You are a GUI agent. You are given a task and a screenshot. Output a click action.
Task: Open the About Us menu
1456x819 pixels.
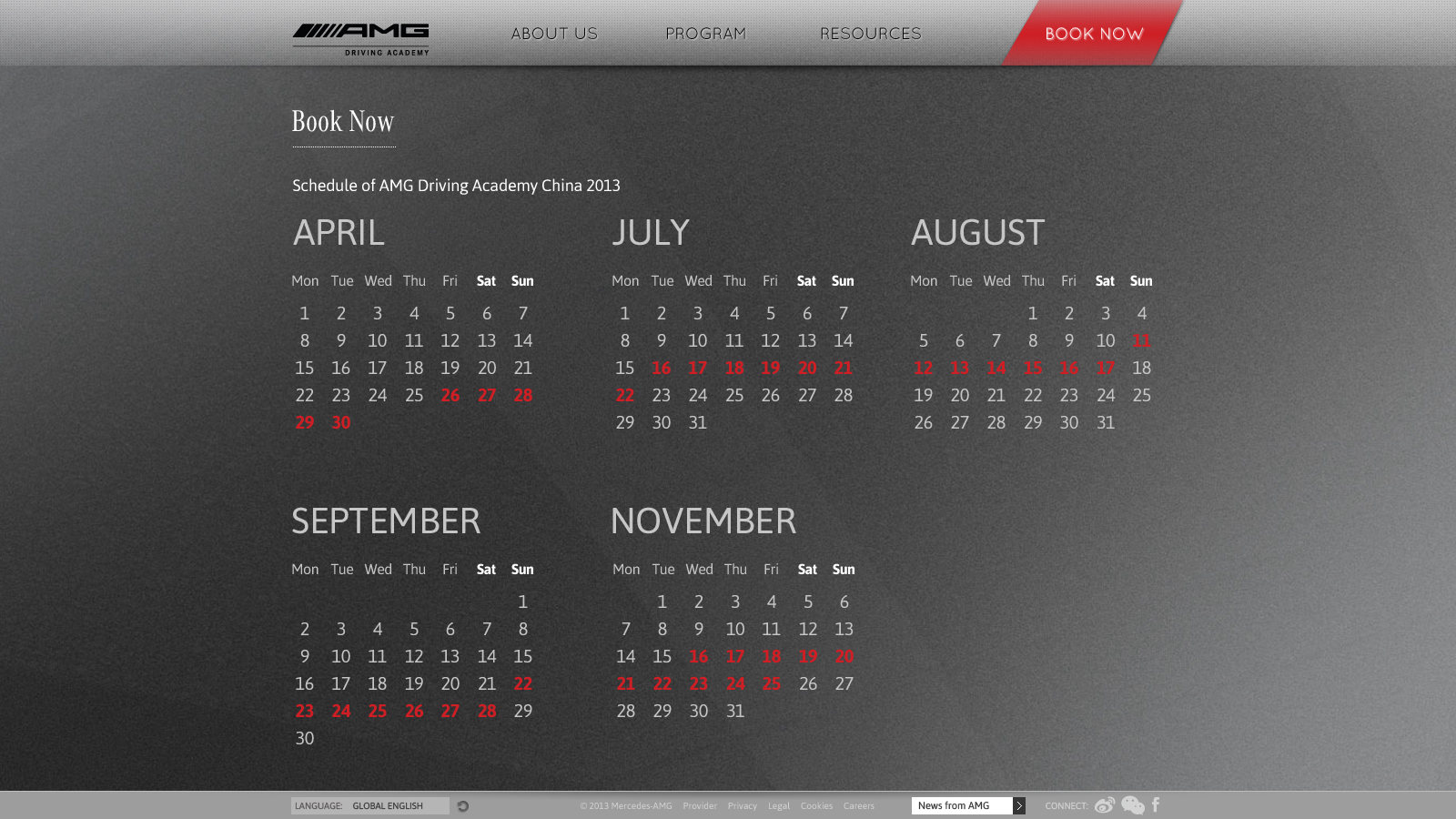coord(554,34)
